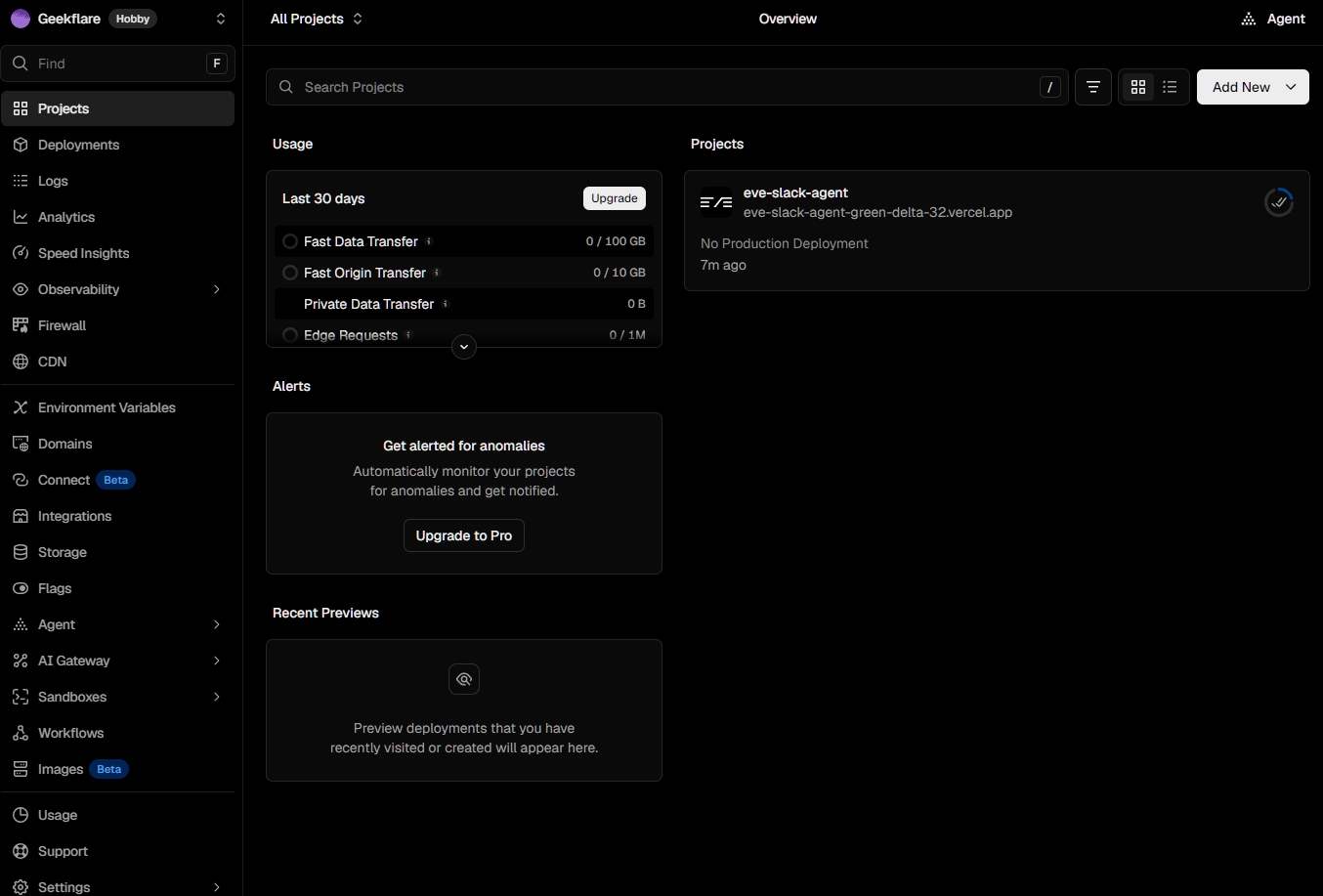This screenshot has height=896, width=1323.
Task: Click the Fast Data Transfer info icon
Action: [x=429, y=241]
